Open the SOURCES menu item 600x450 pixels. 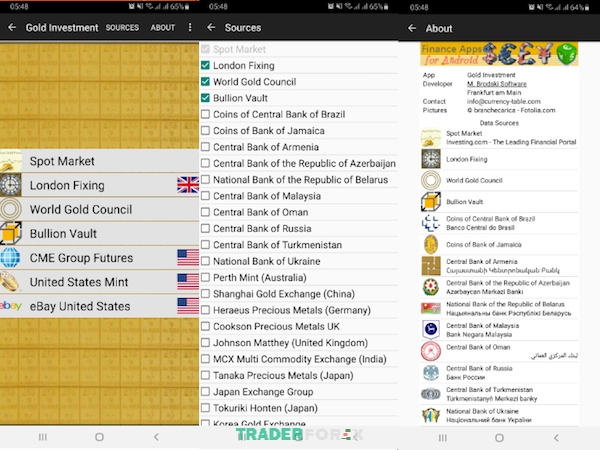point(122,28)
